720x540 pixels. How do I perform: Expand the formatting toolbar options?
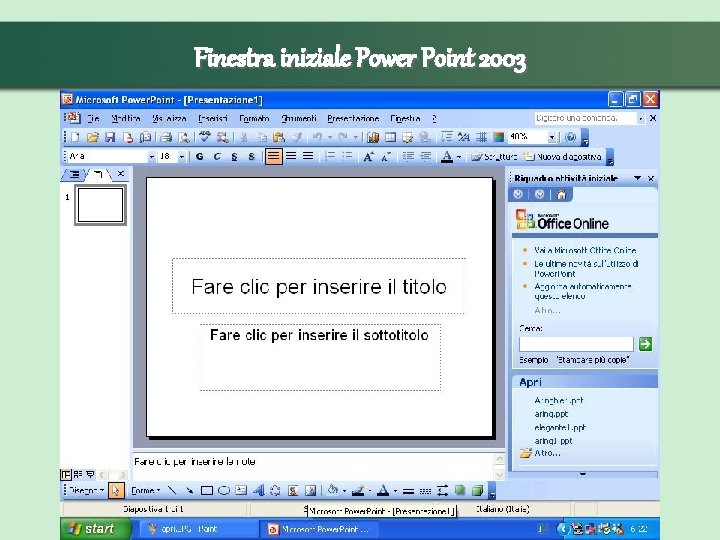click(x=610, y=157)
